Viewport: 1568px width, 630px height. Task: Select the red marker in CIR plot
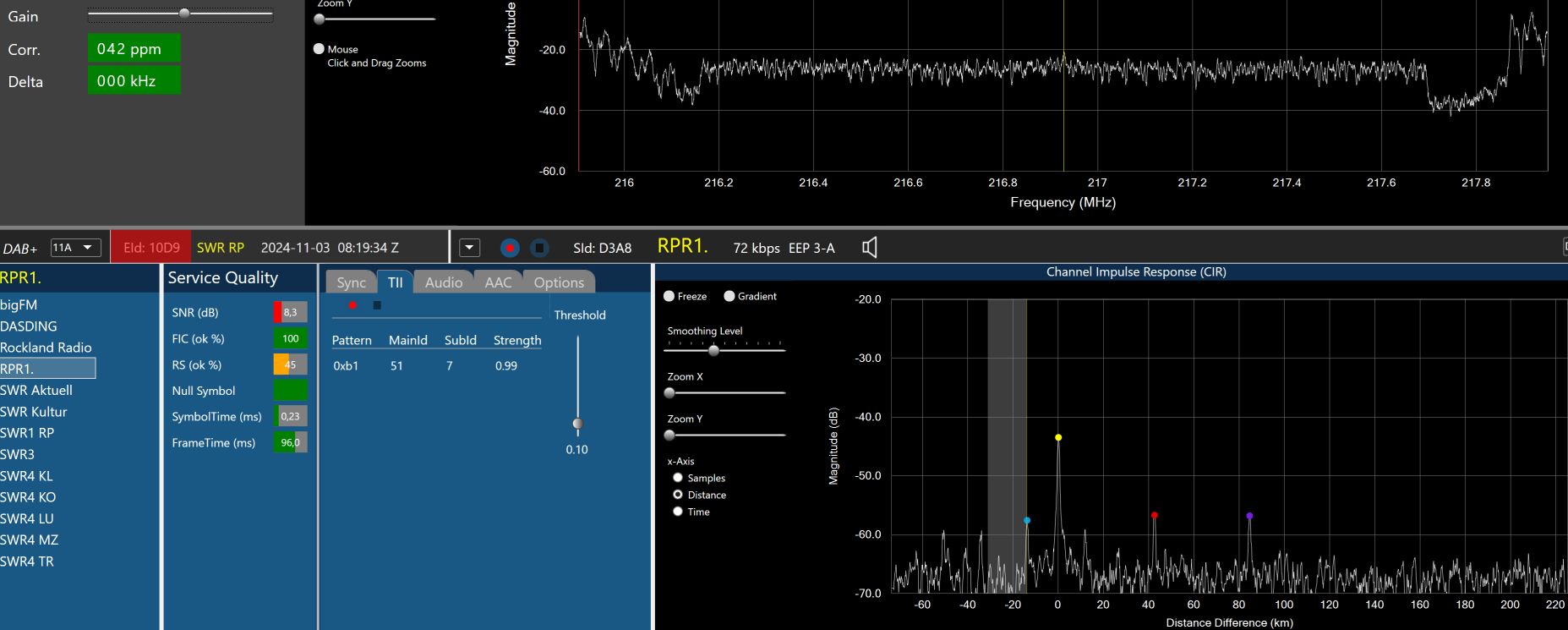pos(1154,515)
